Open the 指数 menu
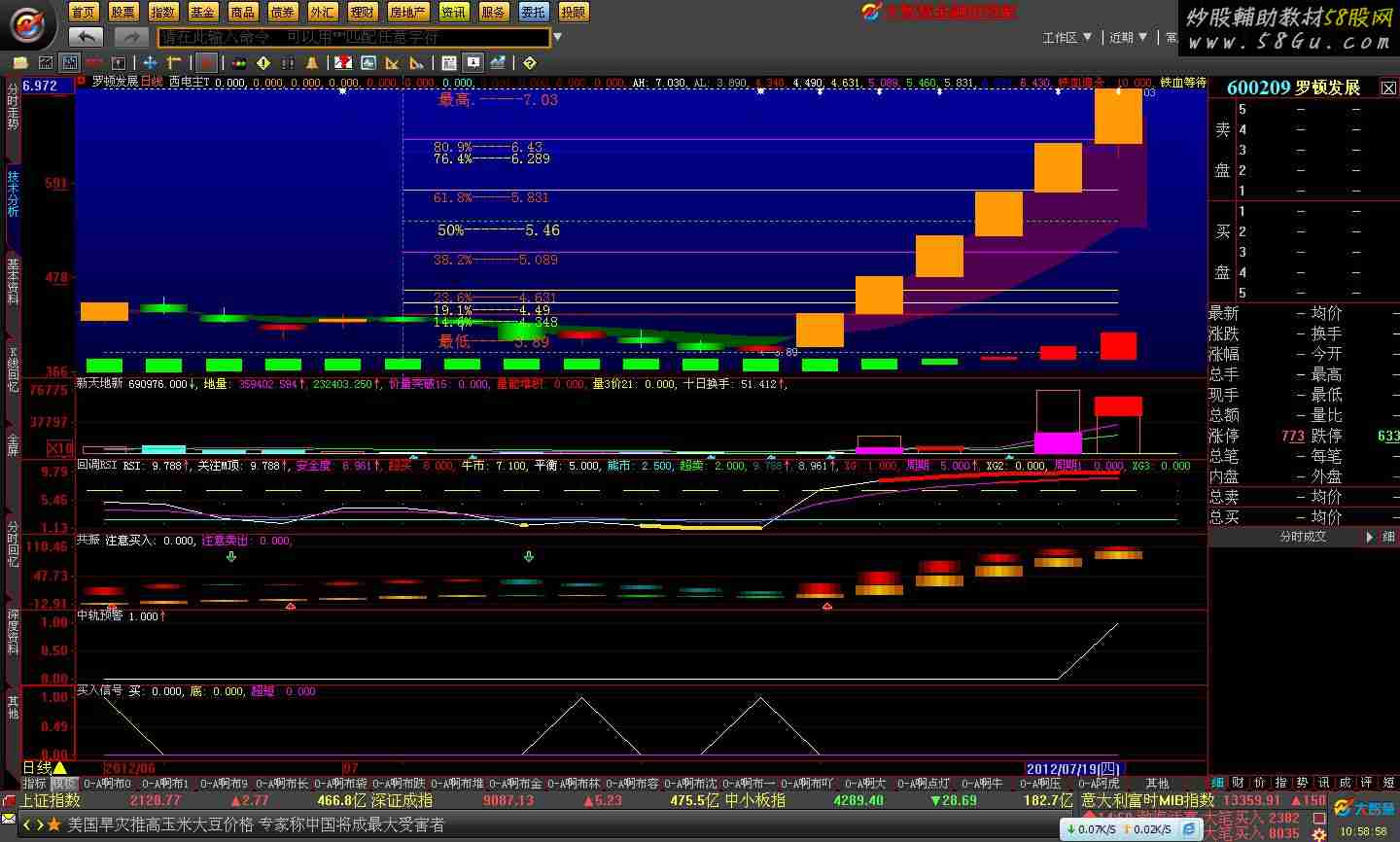The width and height of the screenshot is (1400, 842). [163, 12]
